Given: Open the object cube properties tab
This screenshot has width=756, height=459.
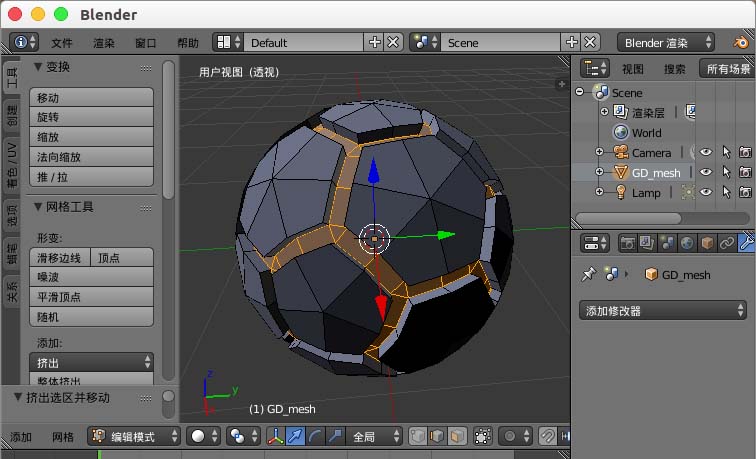Looking at the screenshot, I should 707,243.
